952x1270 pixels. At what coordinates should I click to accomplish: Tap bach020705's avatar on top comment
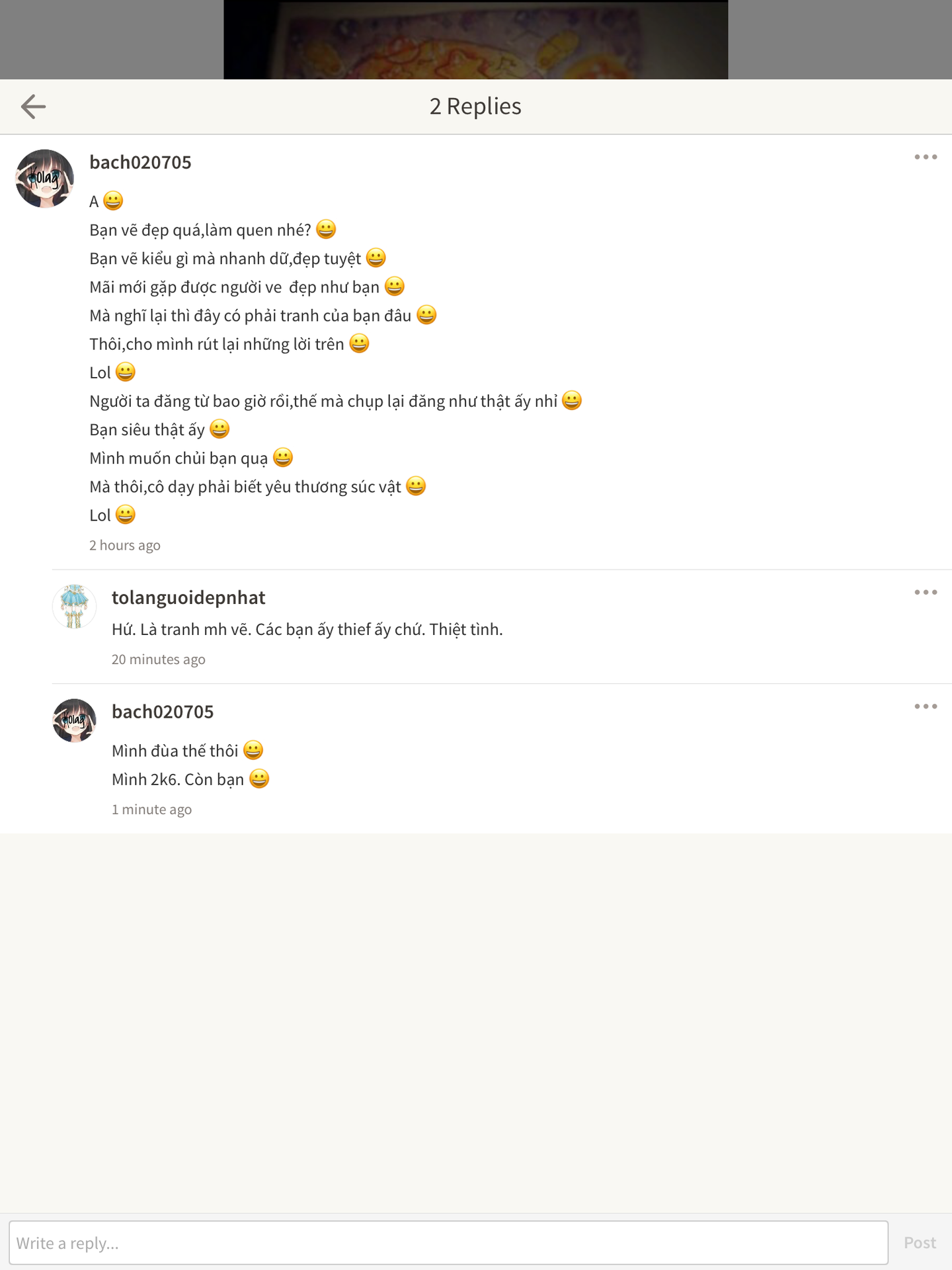(44, 179)
